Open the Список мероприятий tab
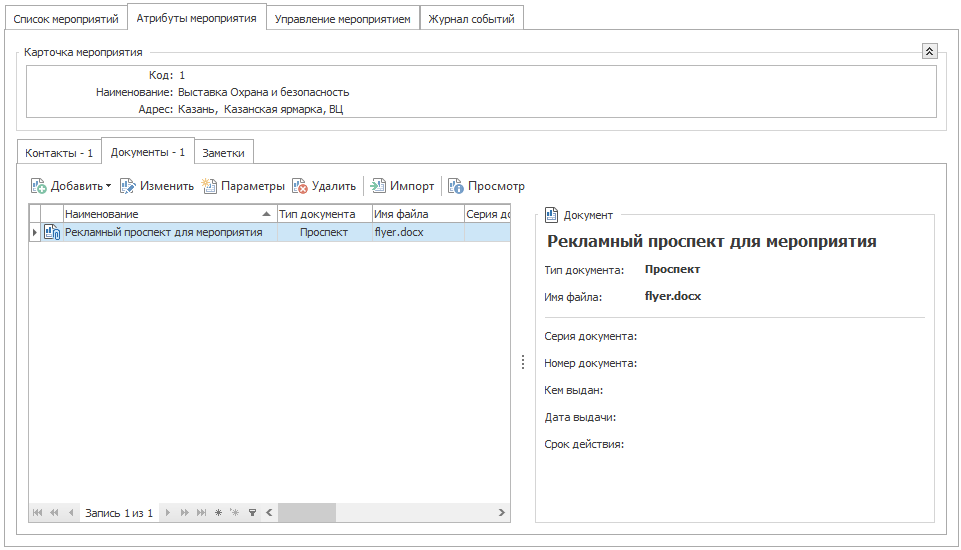Image resolution: width=961 pixels, height=550 pixels. point(66,19)
